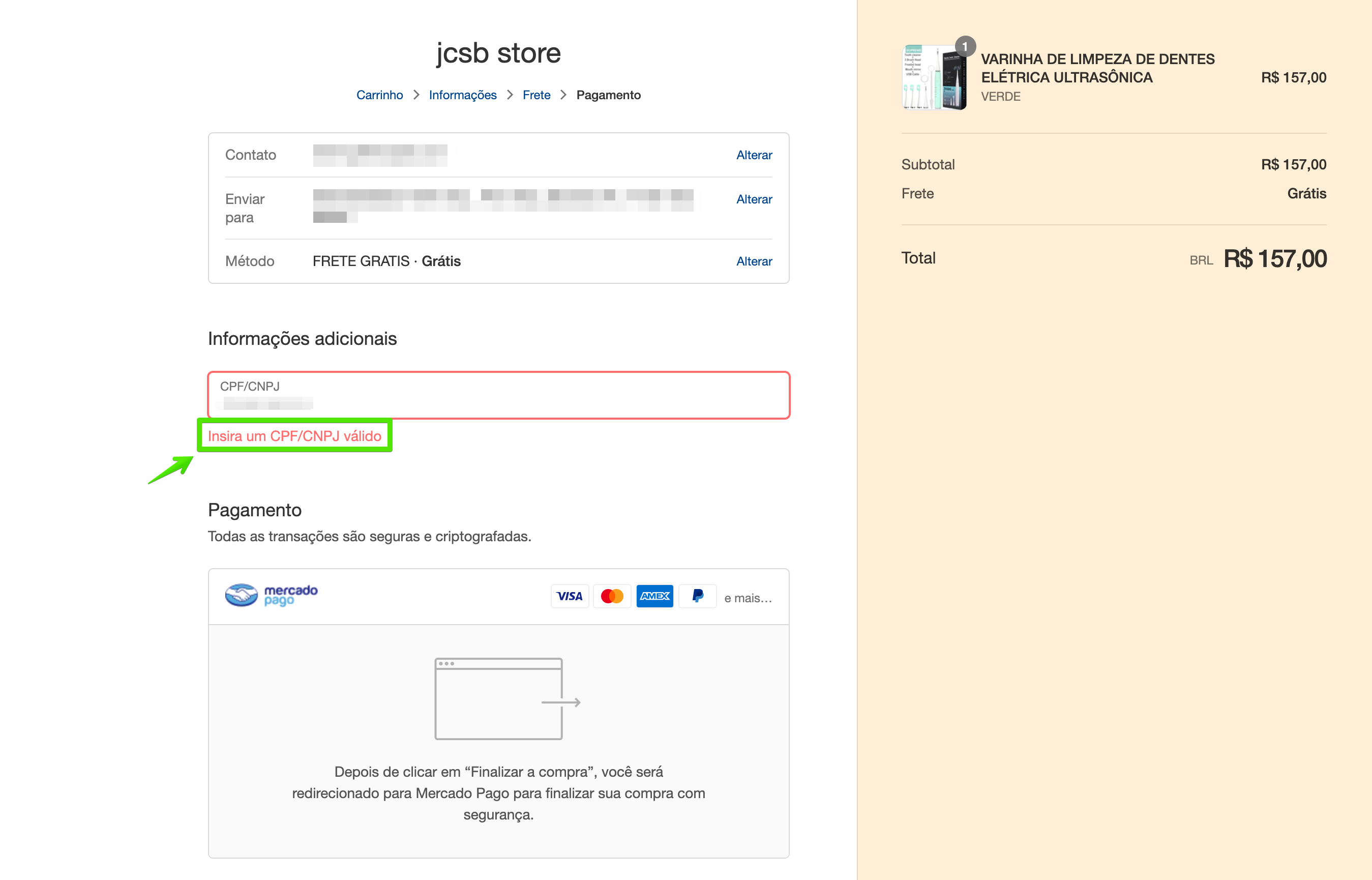This screenshot has height=880, width=1372.
Task: Click the American Express icon
Action: tap(654, 597)
